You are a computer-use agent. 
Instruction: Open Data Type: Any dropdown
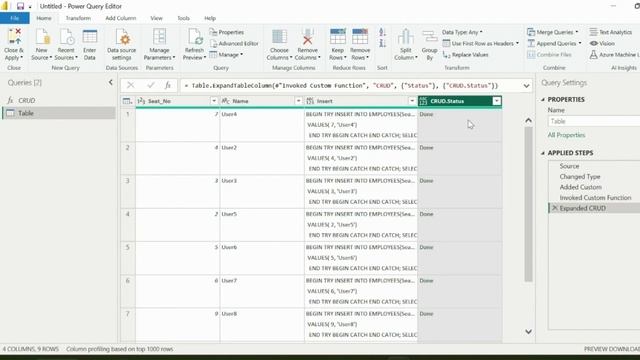462,32
